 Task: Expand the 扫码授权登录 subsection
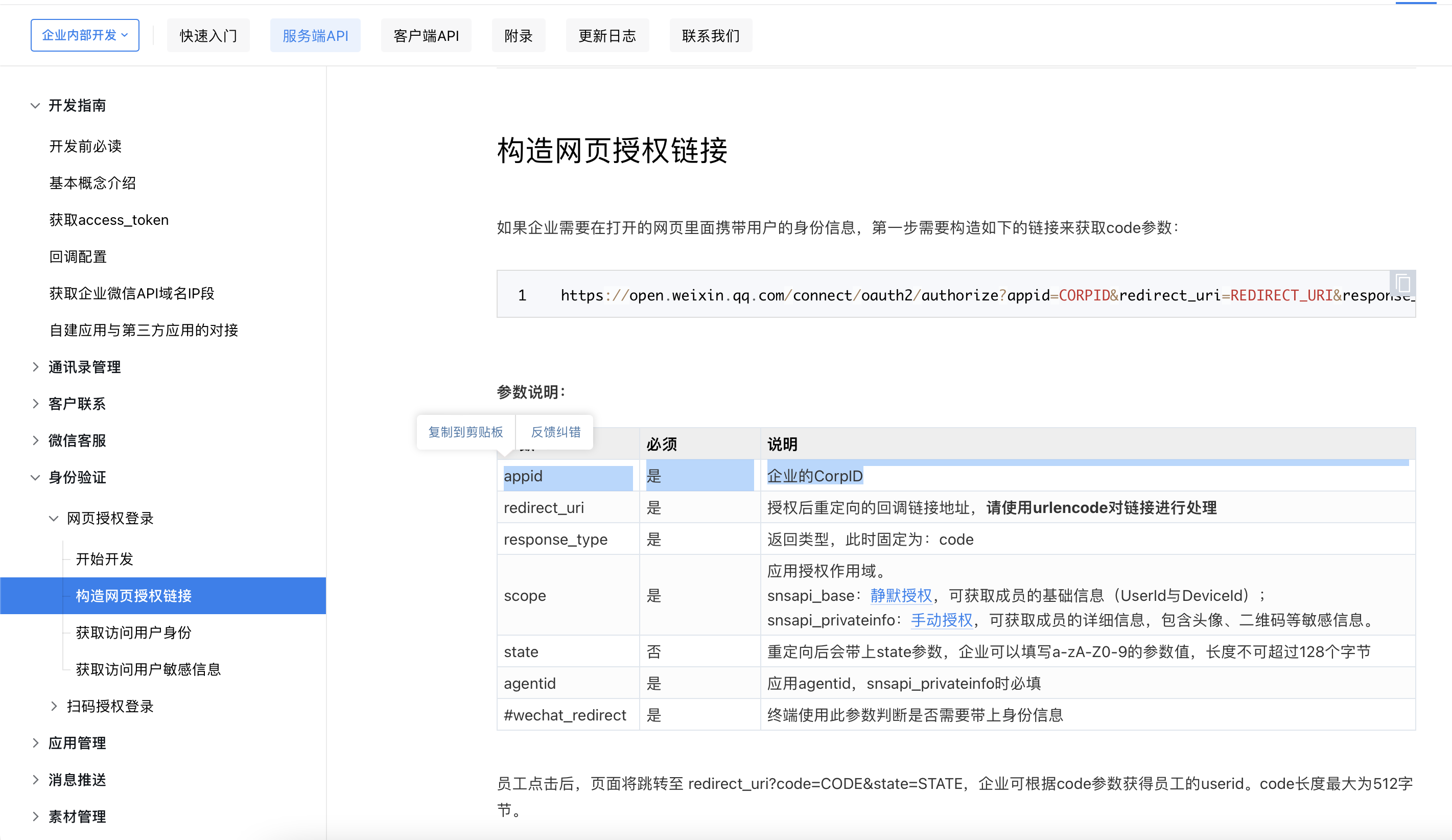[54, 706]
